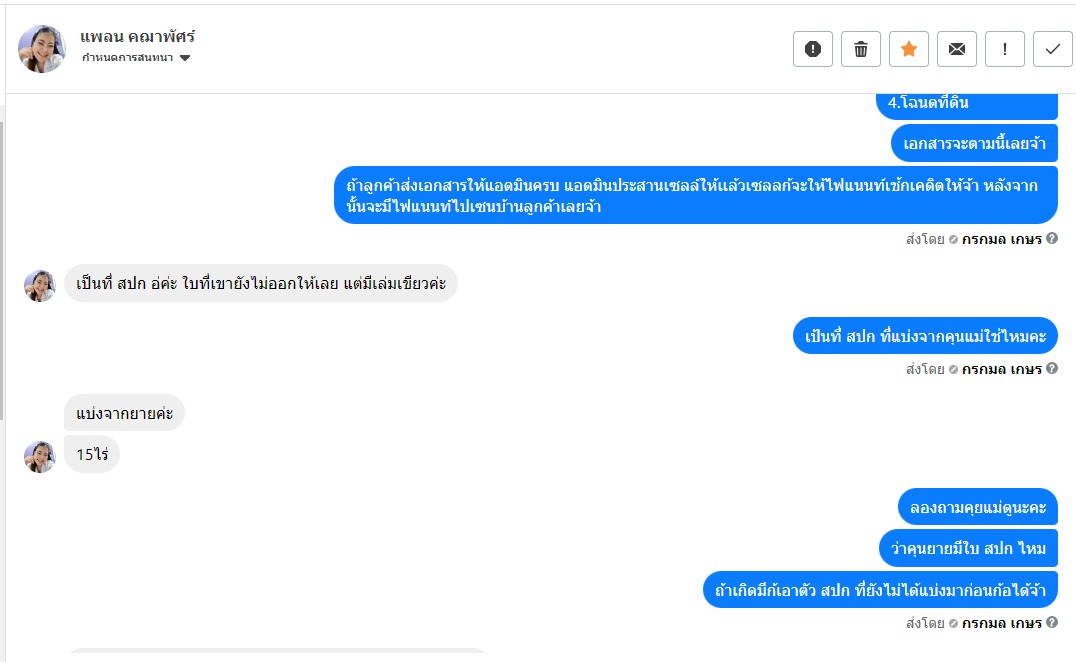Click the left edge vertical scrollbar
The image size is (1076, 662).
click(2, 270)
